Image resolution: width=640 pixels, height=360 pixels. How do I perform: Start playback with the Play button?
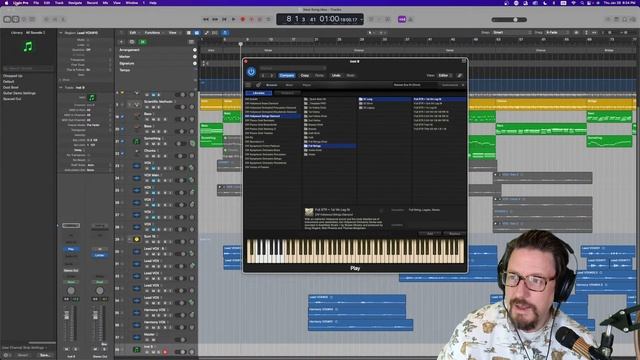tap(233, 19)
